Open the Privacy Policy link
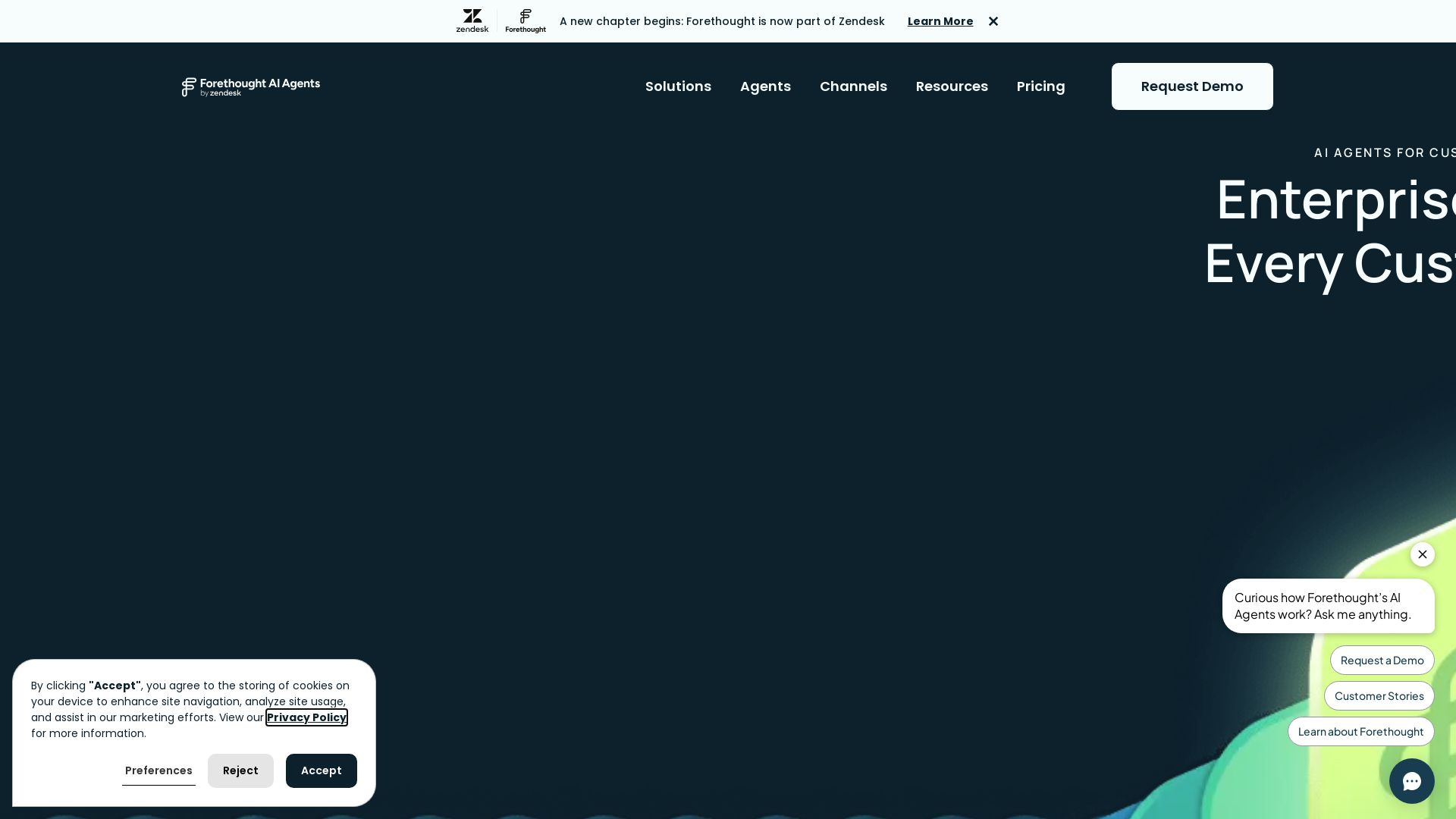 tap(306, 717)
